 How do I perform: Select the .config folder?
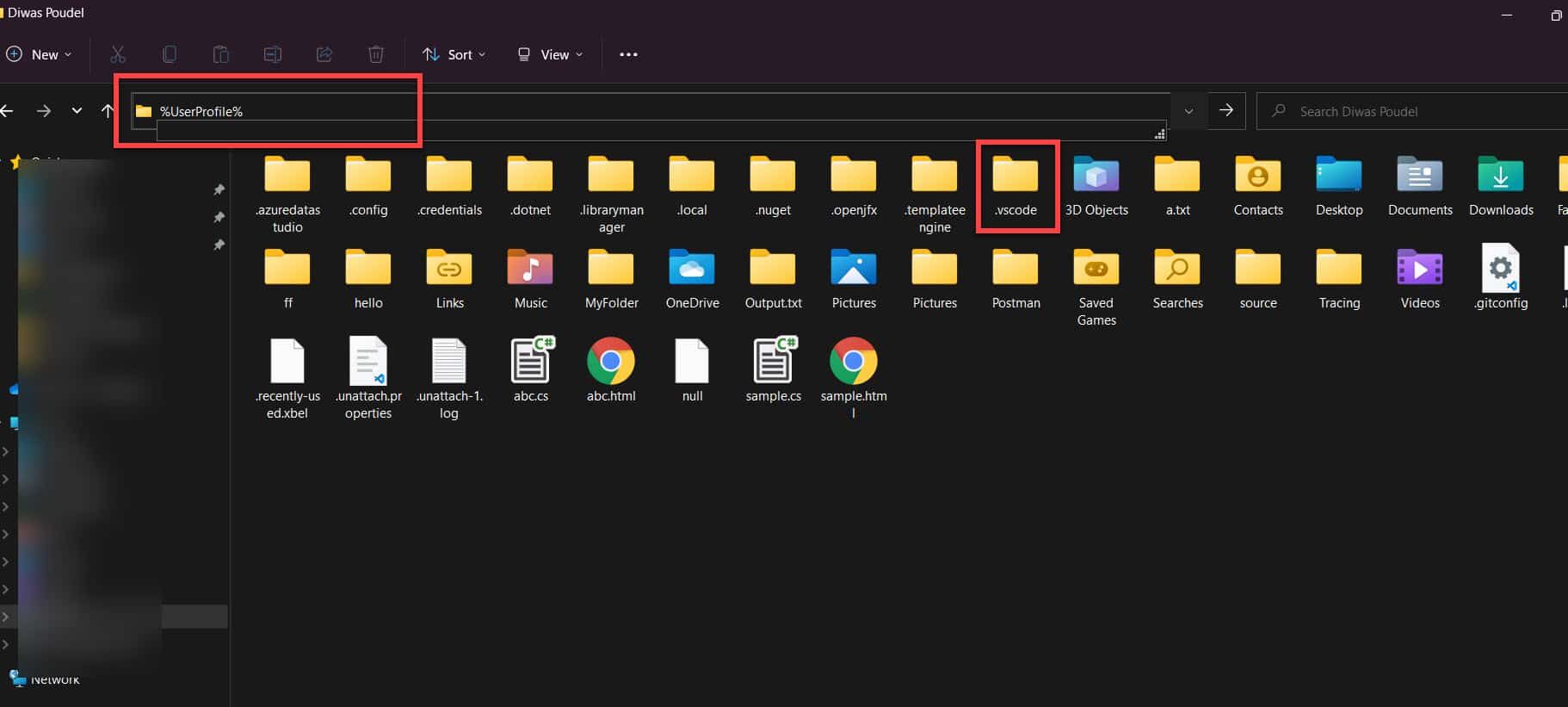tap(368, 187)
